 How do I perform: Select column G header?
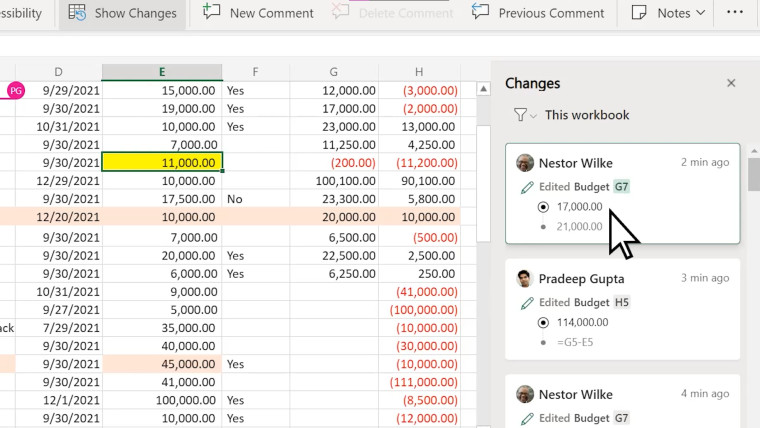[333, 72]
